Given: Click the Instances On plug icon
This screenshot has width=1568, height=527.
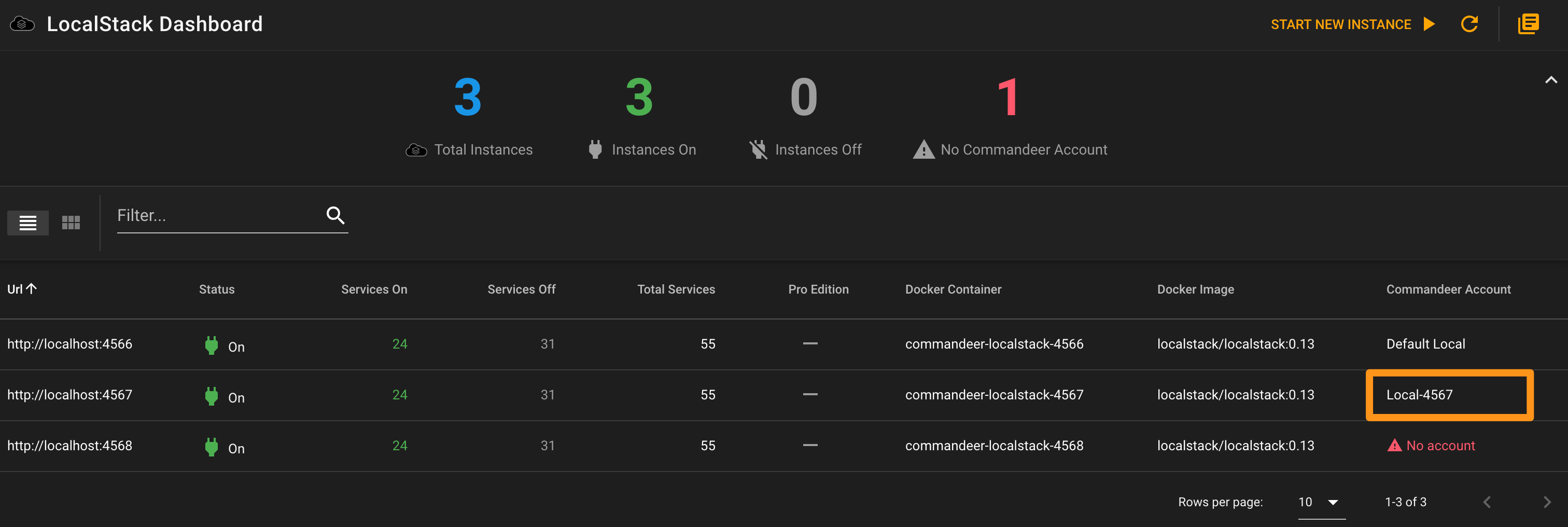Looking at the screenshot, I should tap(595, 149).
